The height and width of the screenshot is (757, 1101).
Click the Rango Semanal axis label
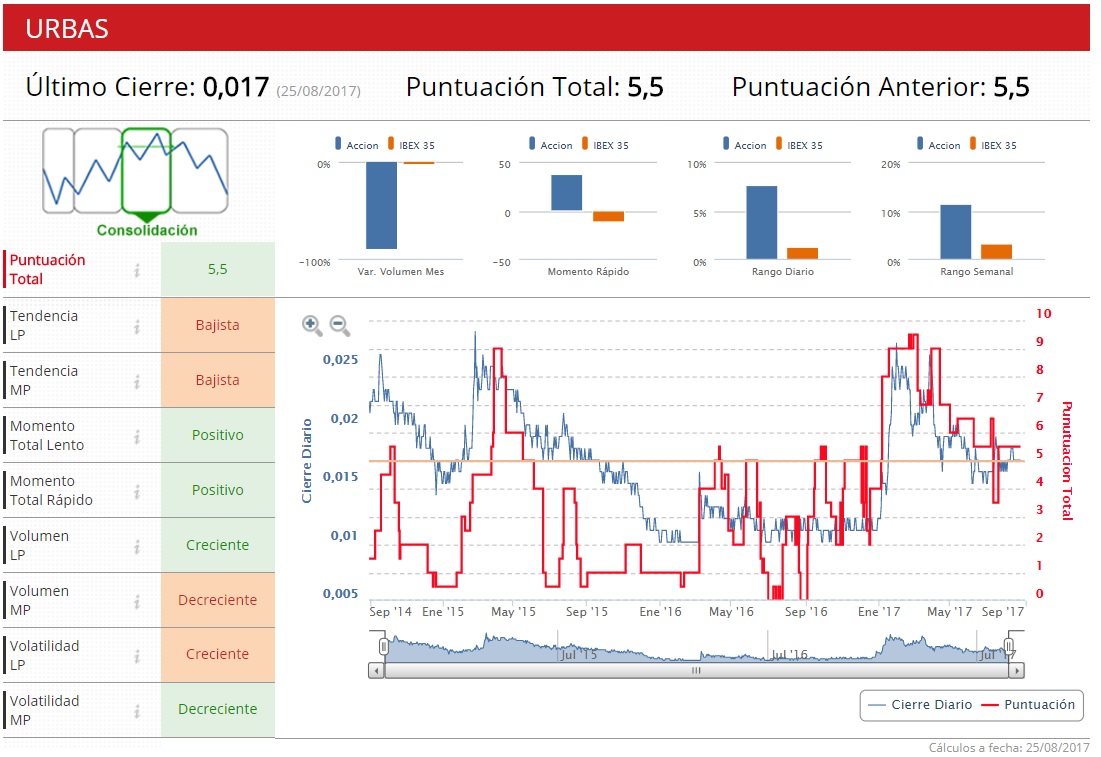(977, 272)
